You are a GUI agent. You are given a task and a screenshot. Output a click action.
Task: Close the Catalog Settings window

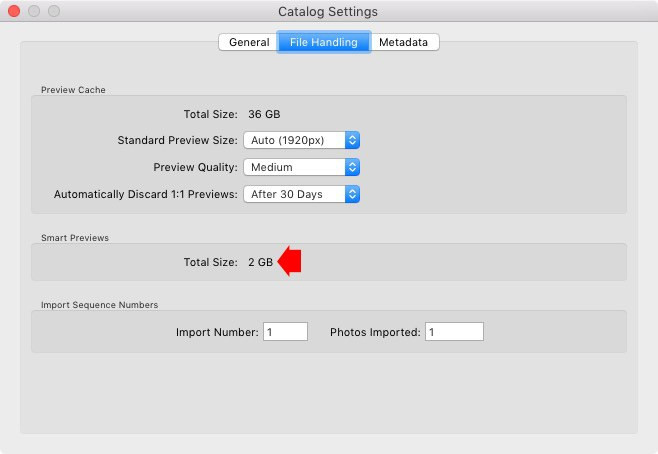click(14, 11)
